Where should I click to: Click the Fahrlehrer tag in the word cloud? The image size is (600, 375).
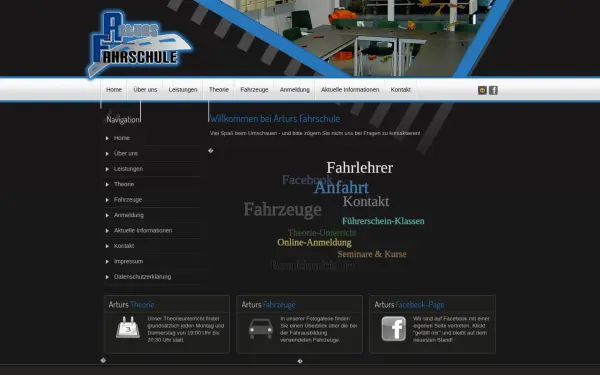[x=360, y=168]
